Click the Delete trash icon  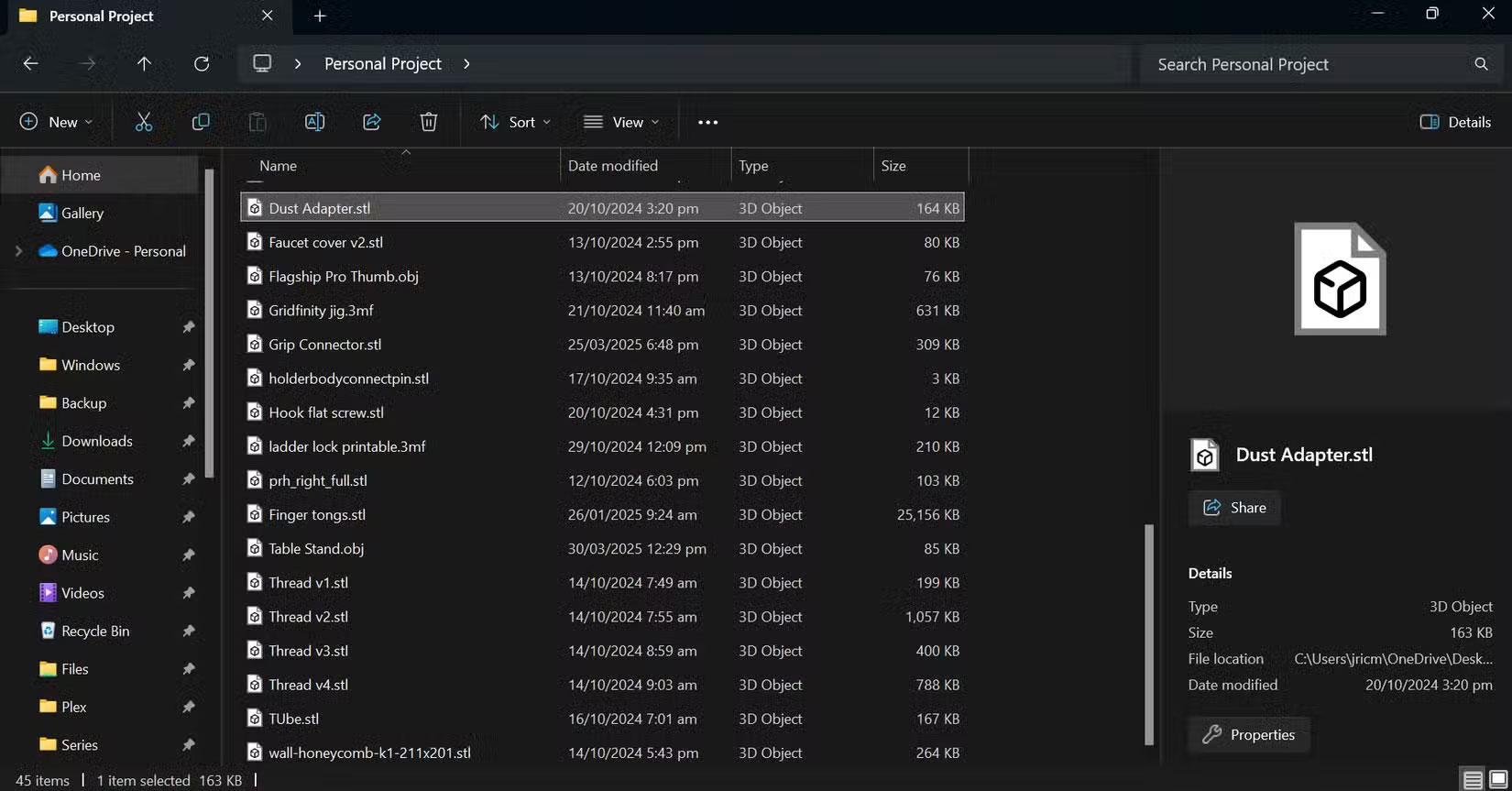(x=428, y=122)
